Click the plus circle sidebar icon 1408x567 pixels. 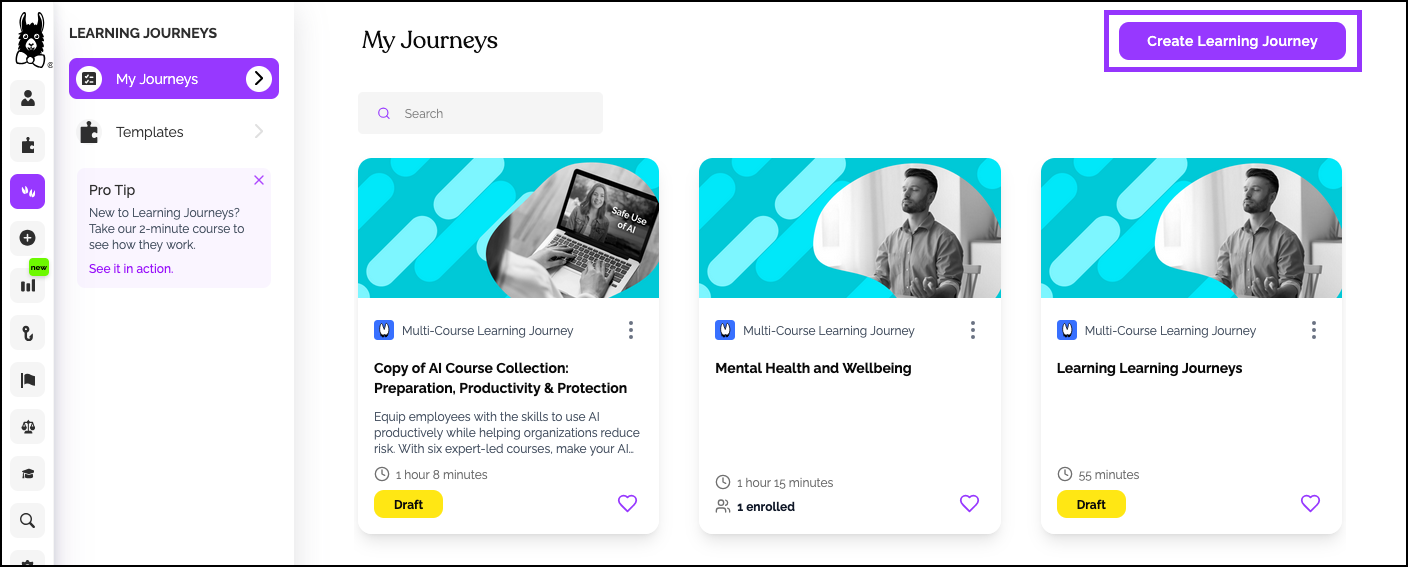[x=28, y=238]
